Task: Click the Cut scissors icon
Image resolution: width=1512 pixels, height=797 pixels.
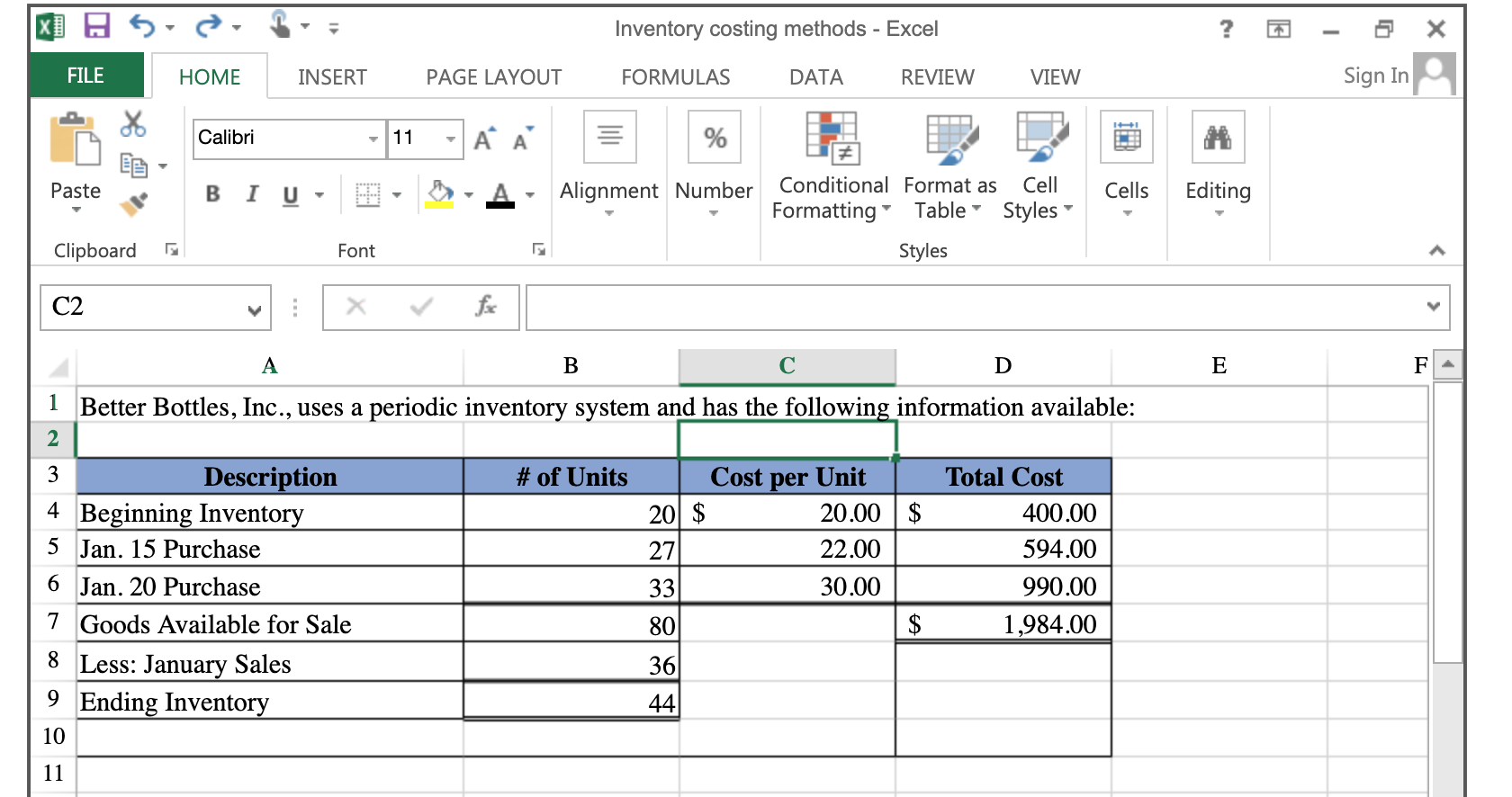Action: point(133,124)
